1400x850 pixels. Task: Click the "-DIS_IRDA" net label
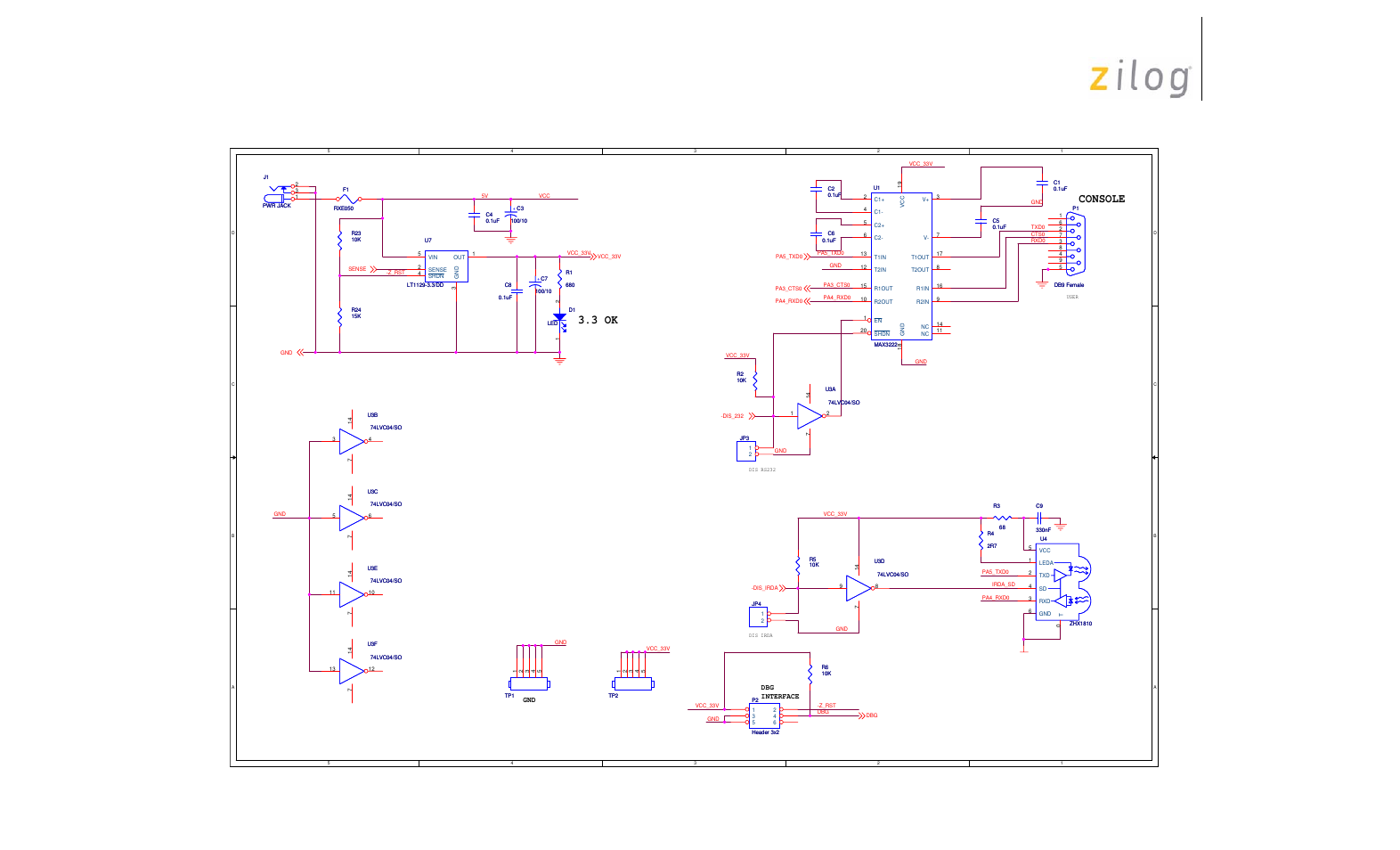pos(765,588)
